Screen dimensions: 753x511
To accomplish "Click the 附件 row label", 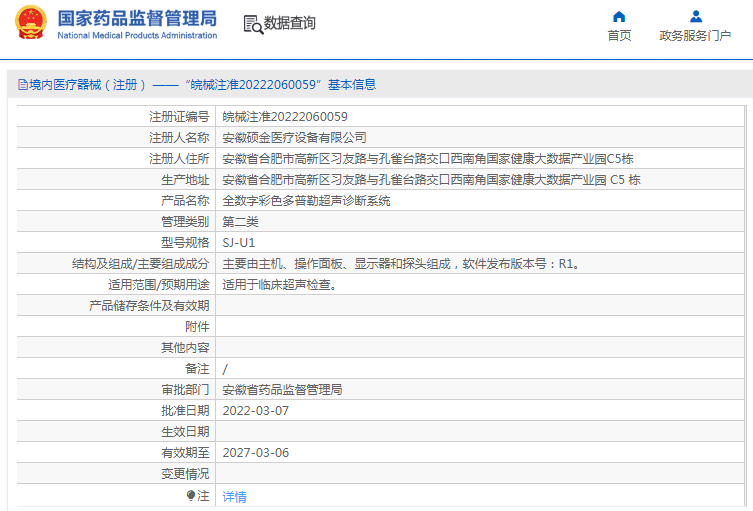I will tap(197, 327).
